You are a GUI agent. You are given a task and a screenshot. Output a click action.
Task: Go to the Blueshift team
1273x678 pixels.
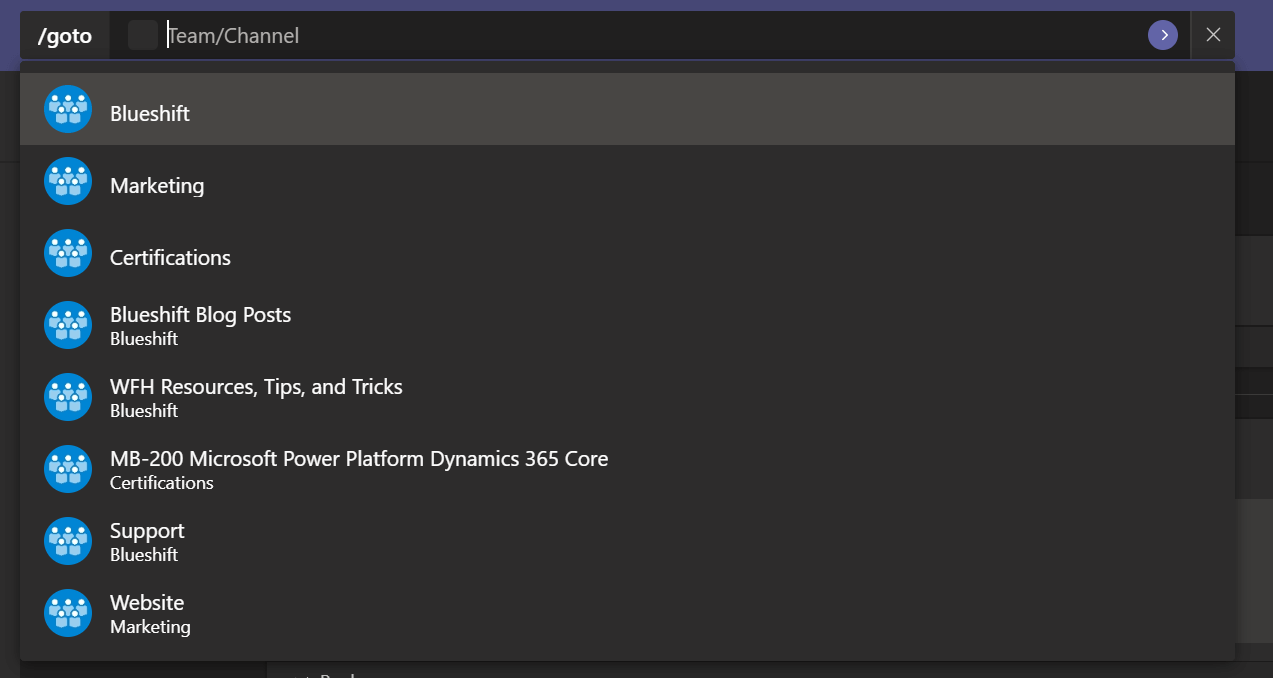[x=627, y=109]
